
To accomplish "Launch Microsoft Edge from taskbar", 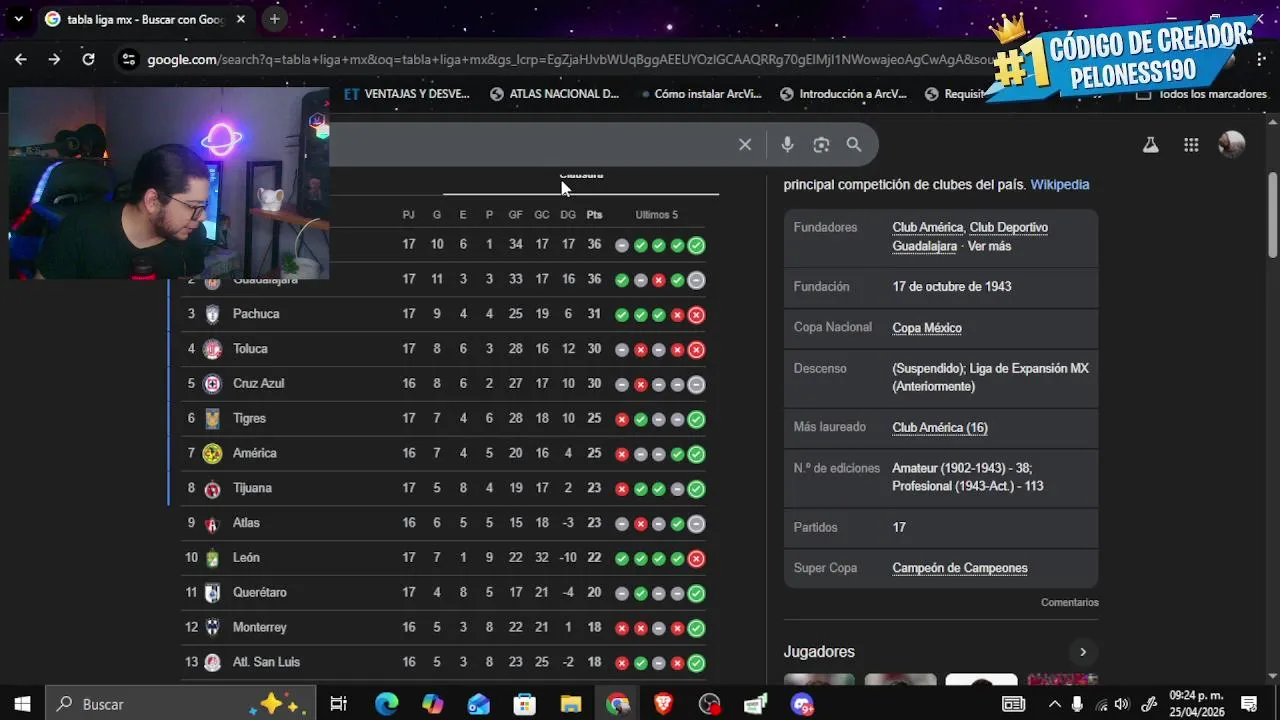I will 386,704.
